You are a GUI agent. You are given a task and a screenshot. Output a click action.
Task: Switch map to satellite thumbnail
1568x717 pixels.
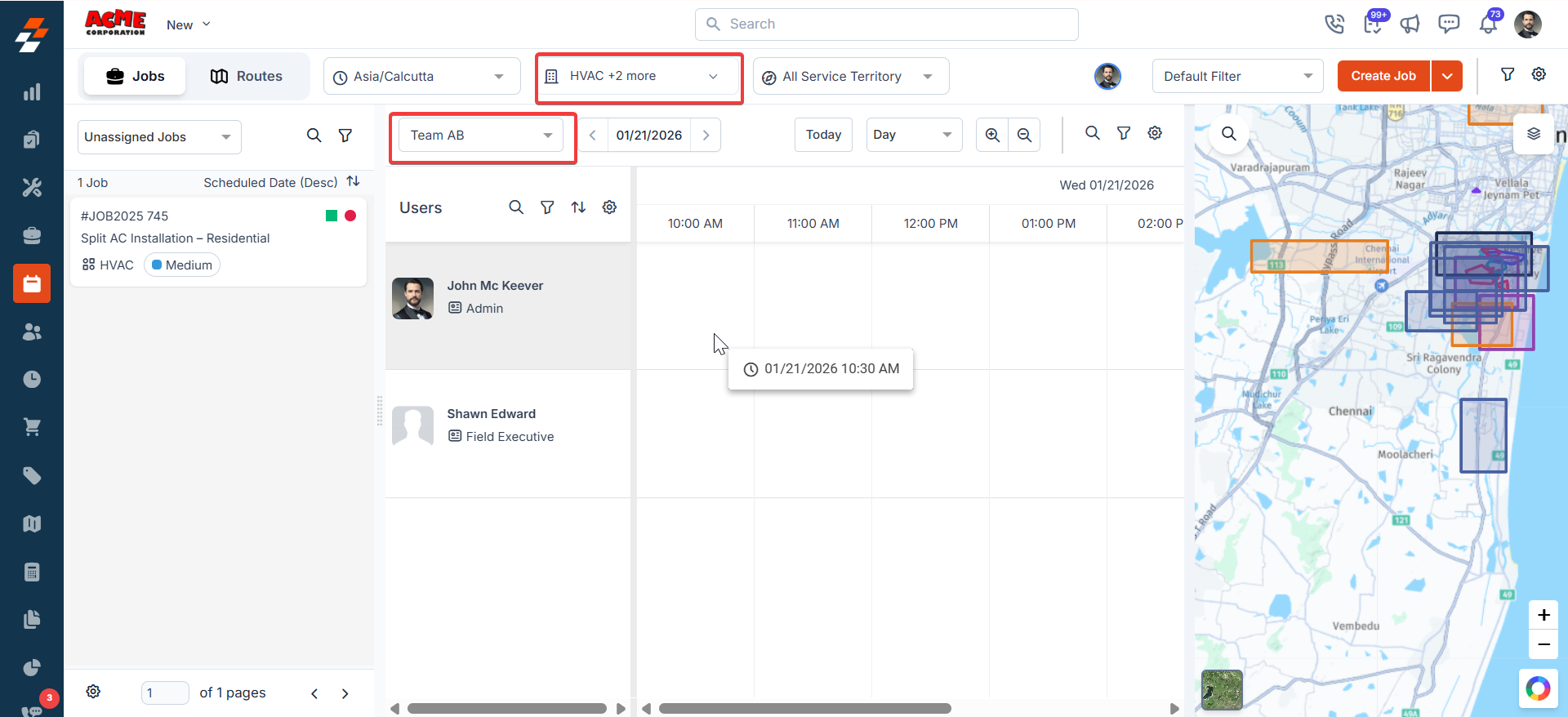(x=1222, y=689)
